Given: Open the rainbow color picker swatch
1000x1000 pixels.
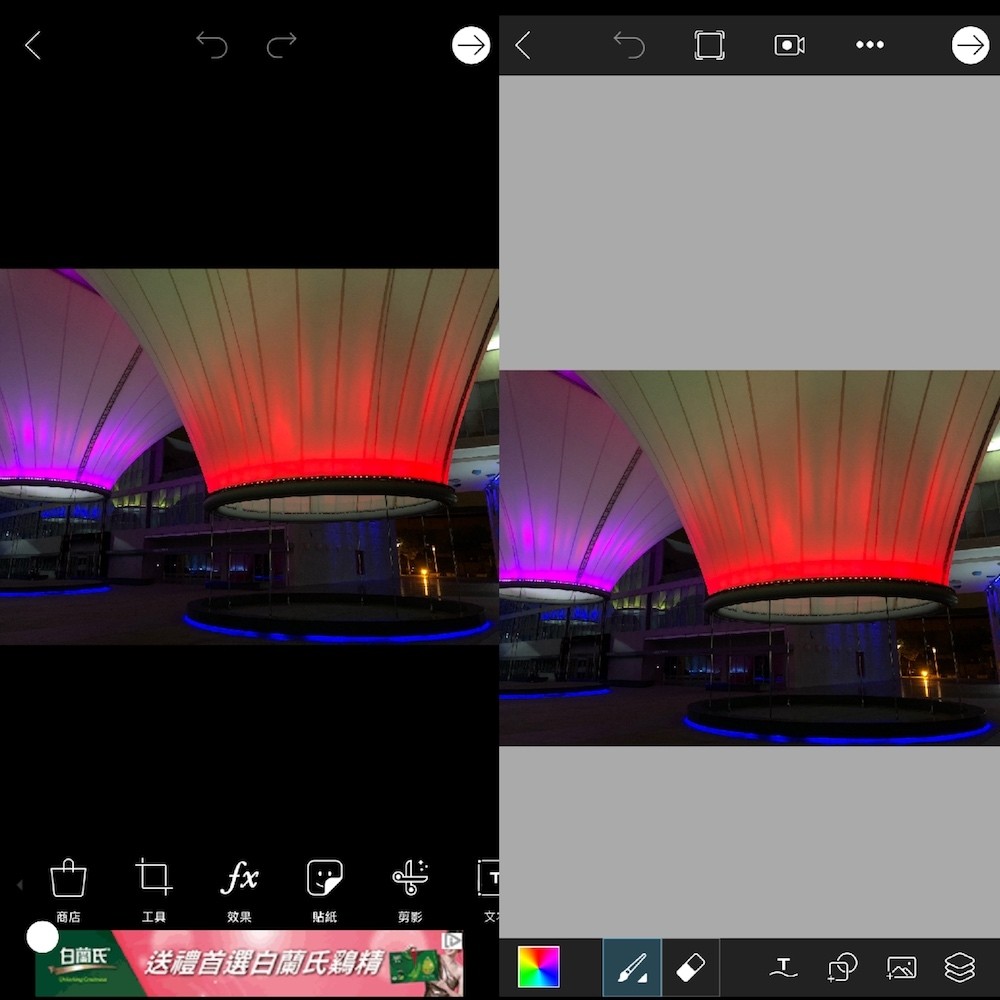Looking at the screenshot, I should [539, 967].
